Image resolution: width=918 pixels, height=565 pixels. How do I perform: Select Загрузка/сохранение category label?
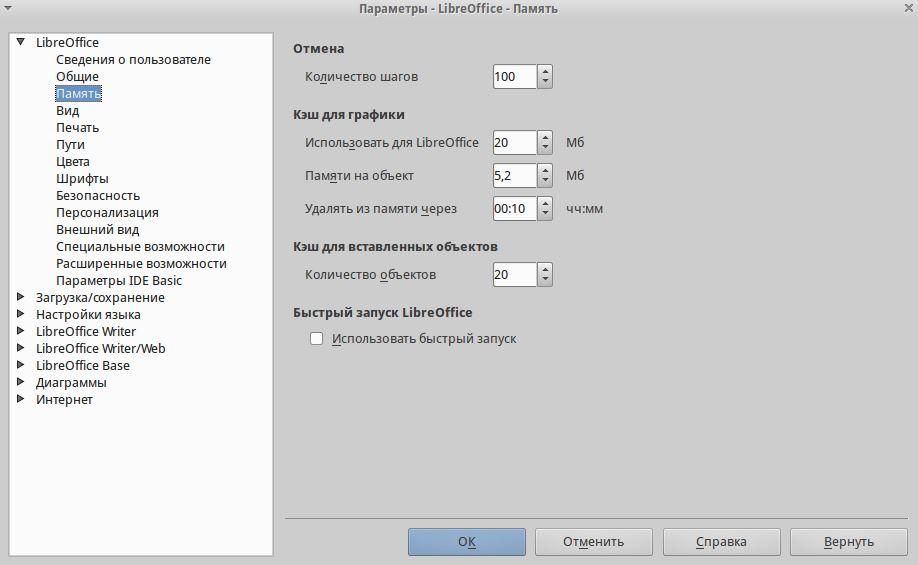(x=100, y=297)
